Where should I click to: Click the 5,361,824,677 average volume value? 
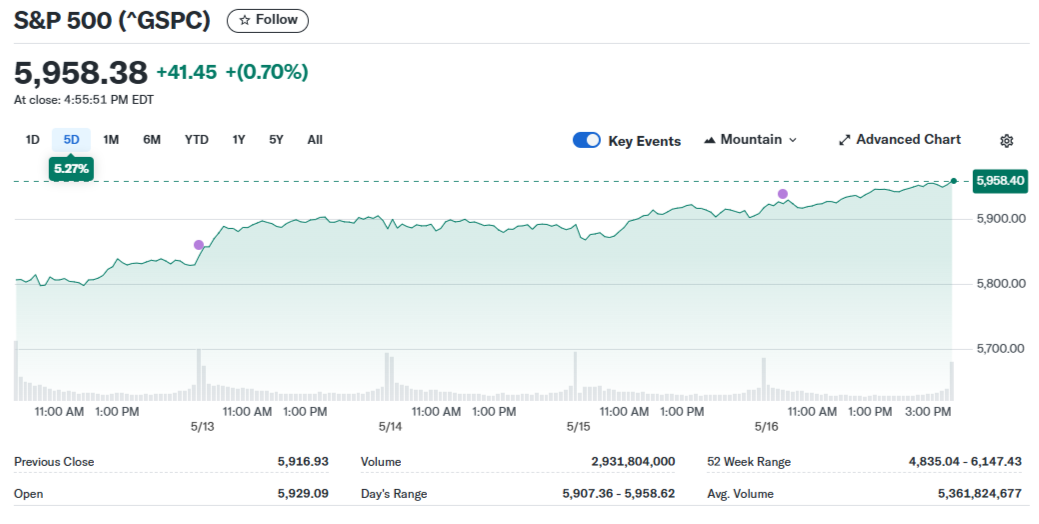(x=979, y=493)
